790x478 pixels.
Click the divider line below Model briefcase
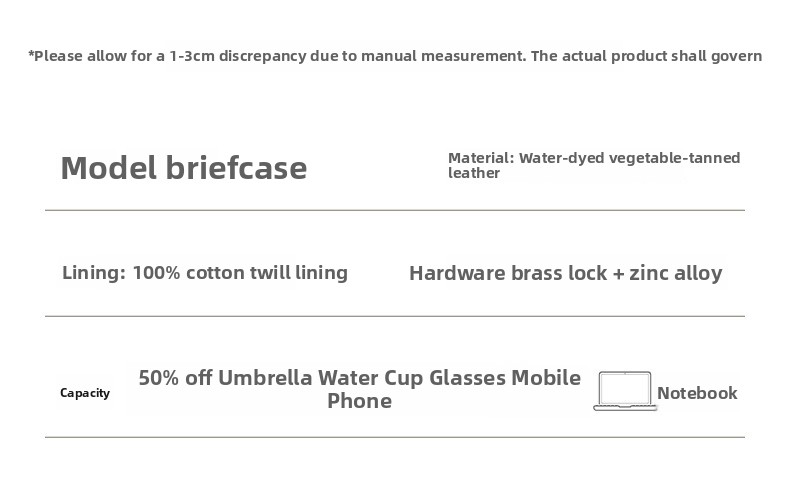(395, 211)
